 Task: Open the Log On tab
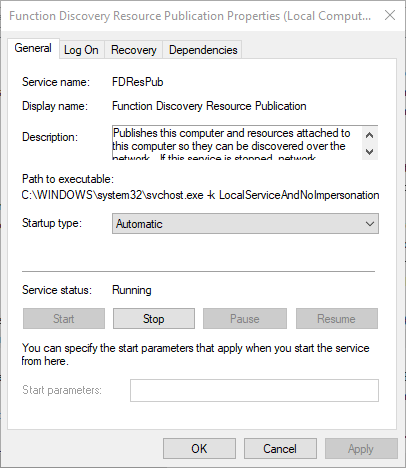81,50
